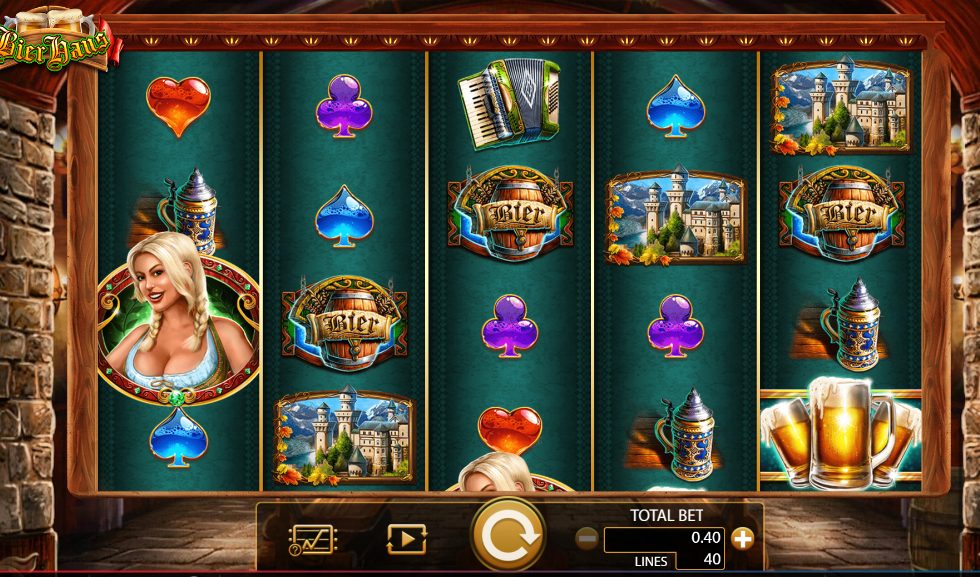Increase total bet with the plus button

[742, 539]
